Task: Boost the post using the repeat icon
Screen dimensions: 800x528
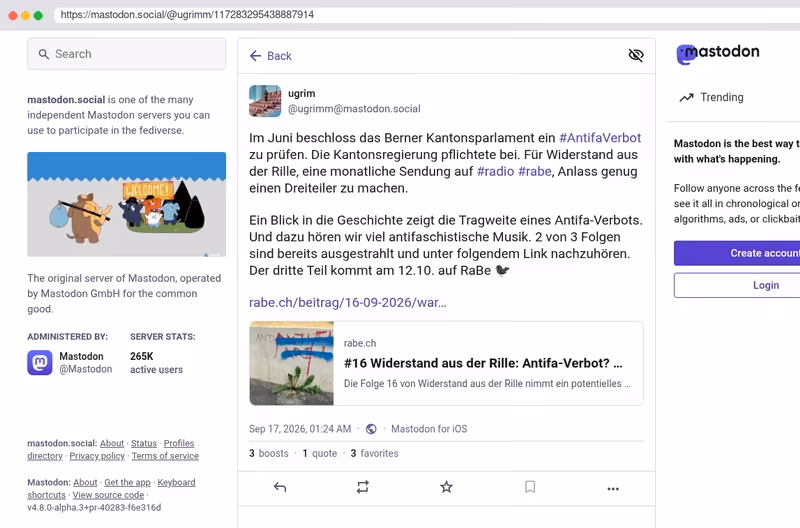Action: [363, 487]
